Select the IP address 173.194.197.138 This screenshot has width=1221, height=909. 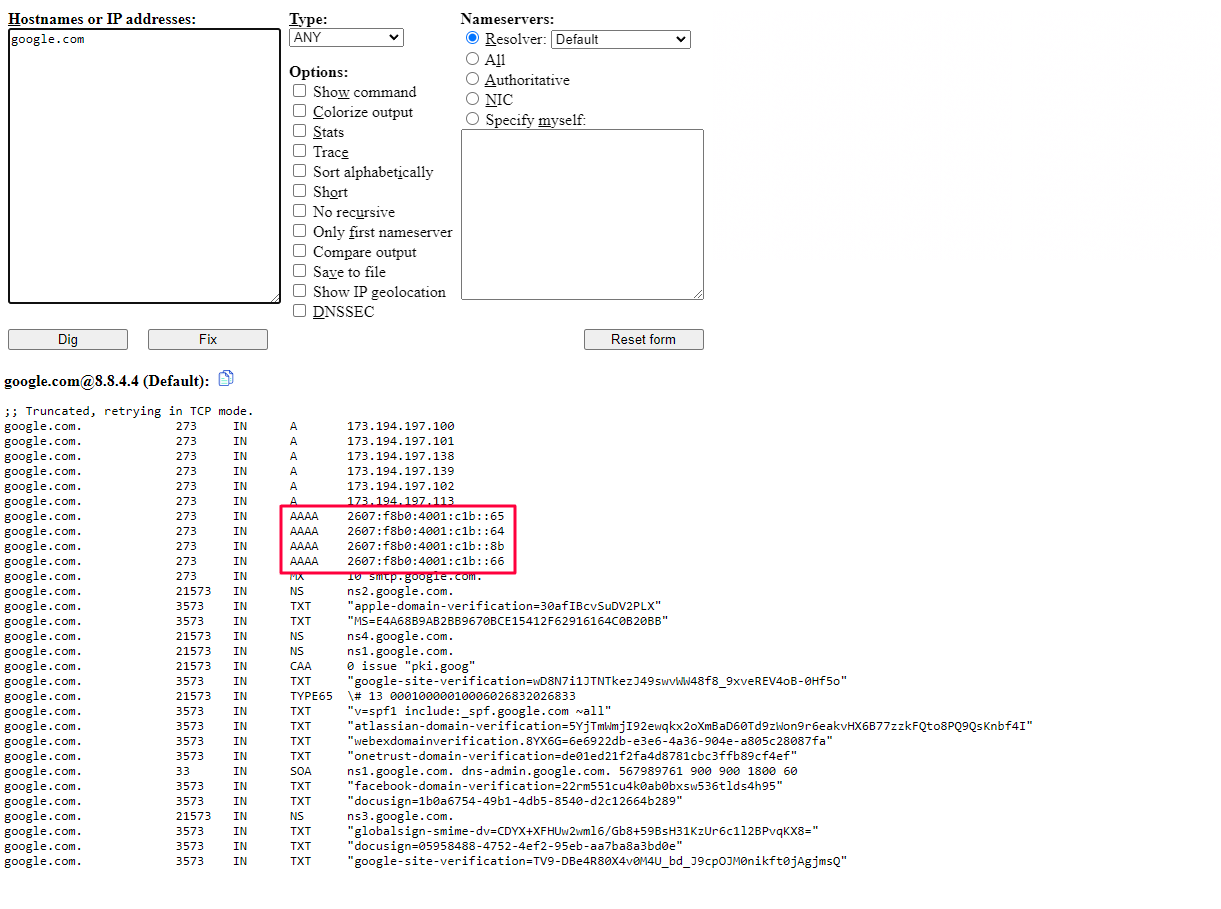401,456
